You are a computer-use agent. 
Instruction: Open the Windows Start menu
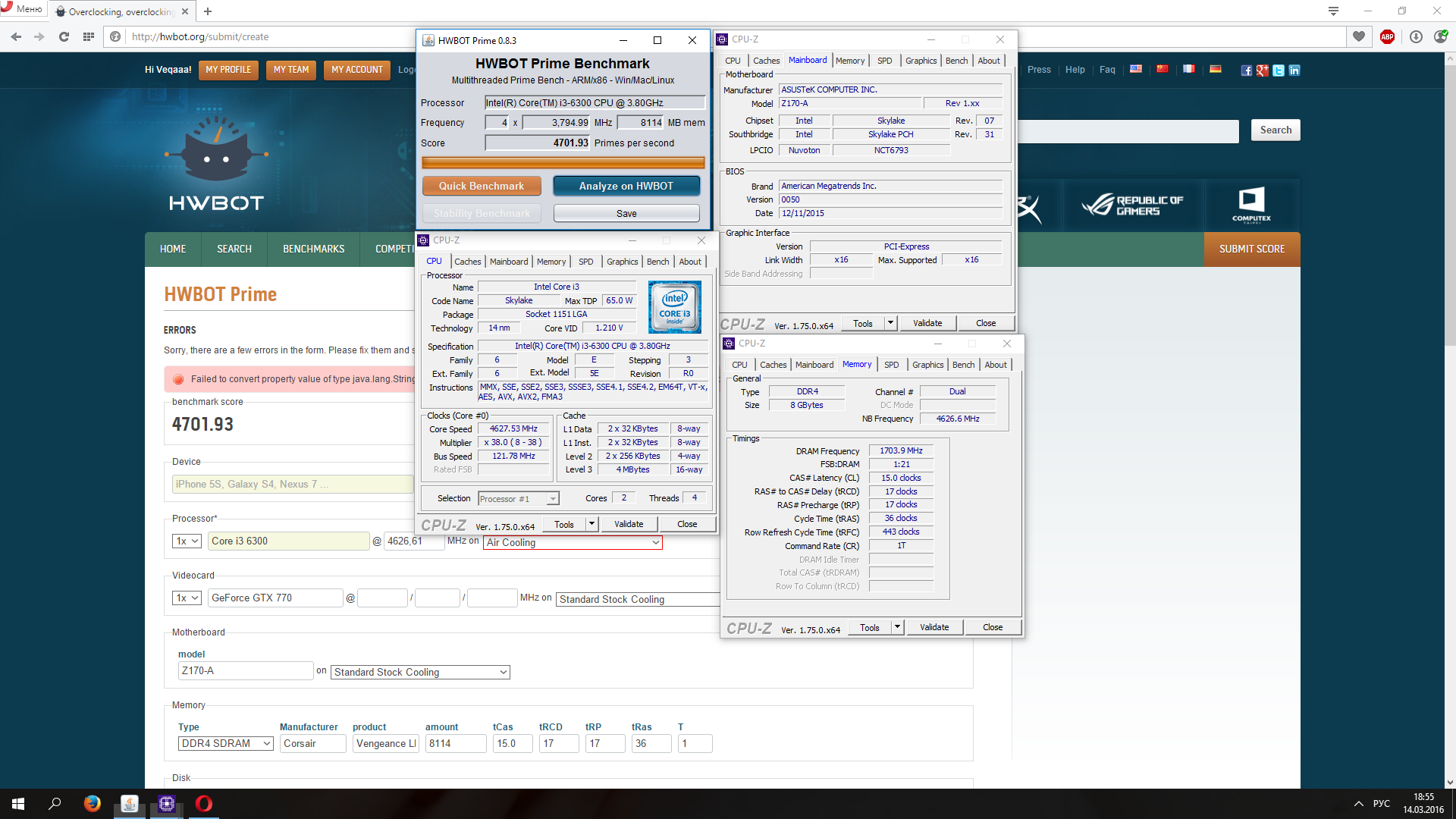click(x=18, y=804)
